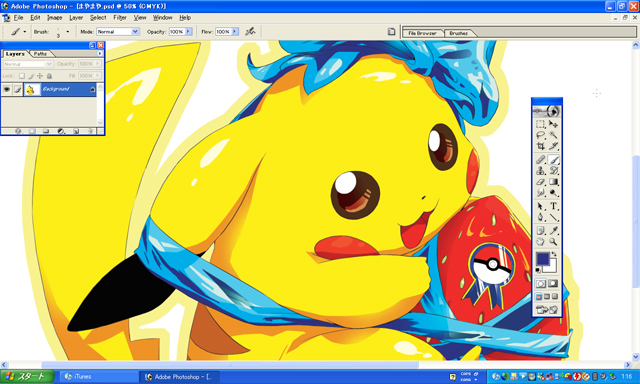Viewport: 640px width, 384px height.
Task: Open the layer Opacity arrow in Layers panel
Action: coord(98,64)
